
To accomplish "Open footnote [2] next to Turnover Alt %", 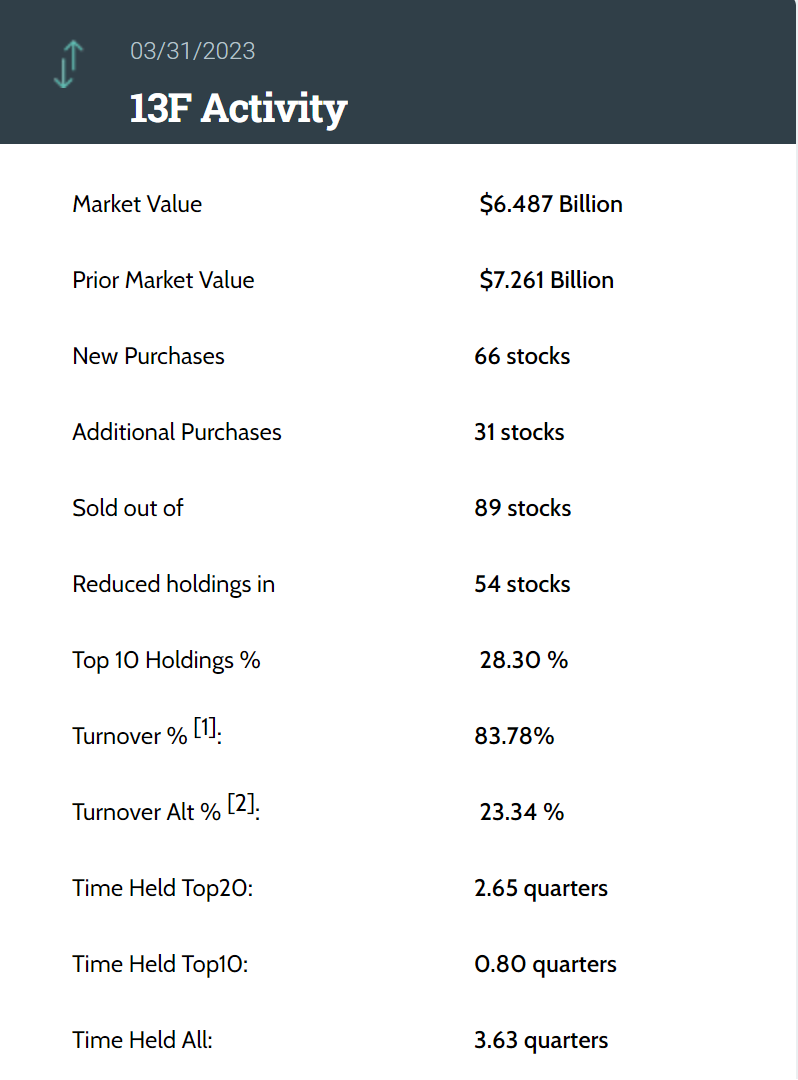I will click(x=240, y=805).
